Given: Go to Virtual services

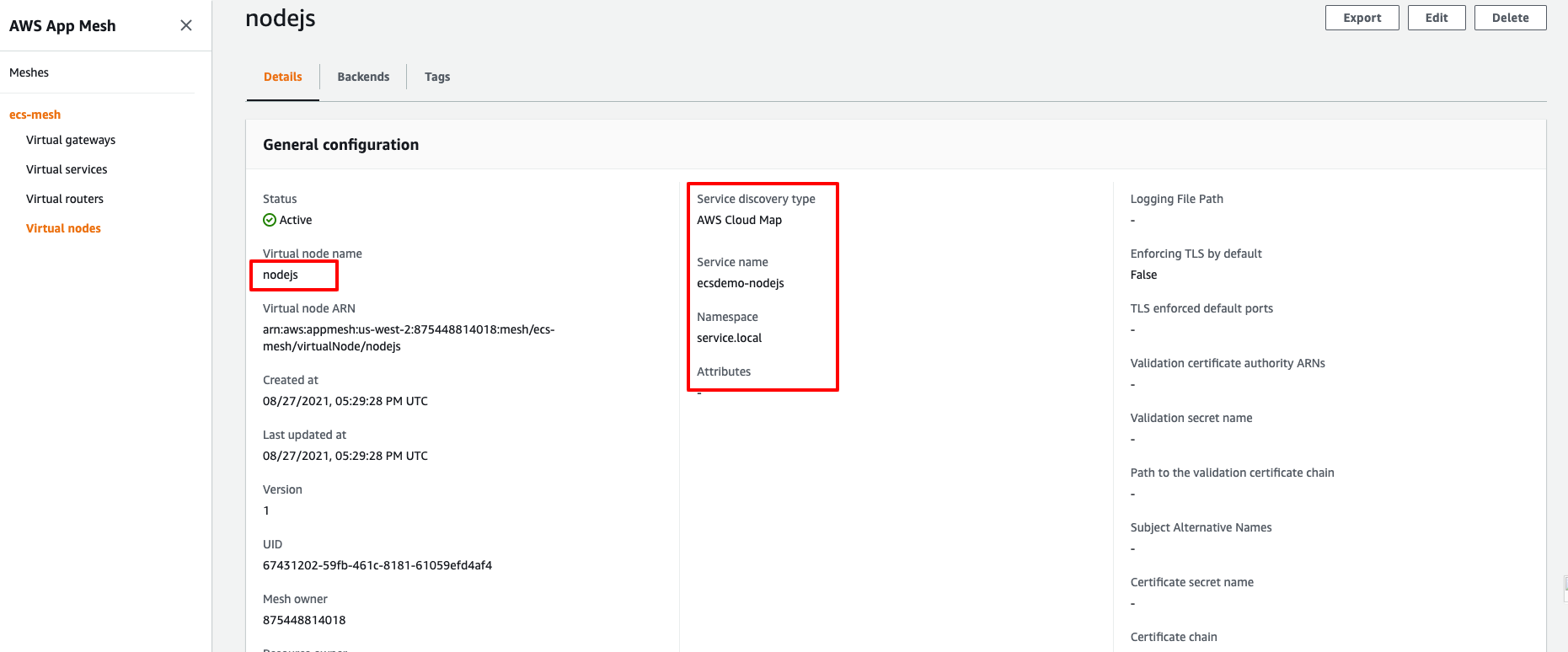Looking at the screenshot, I should tap(67, 169).
